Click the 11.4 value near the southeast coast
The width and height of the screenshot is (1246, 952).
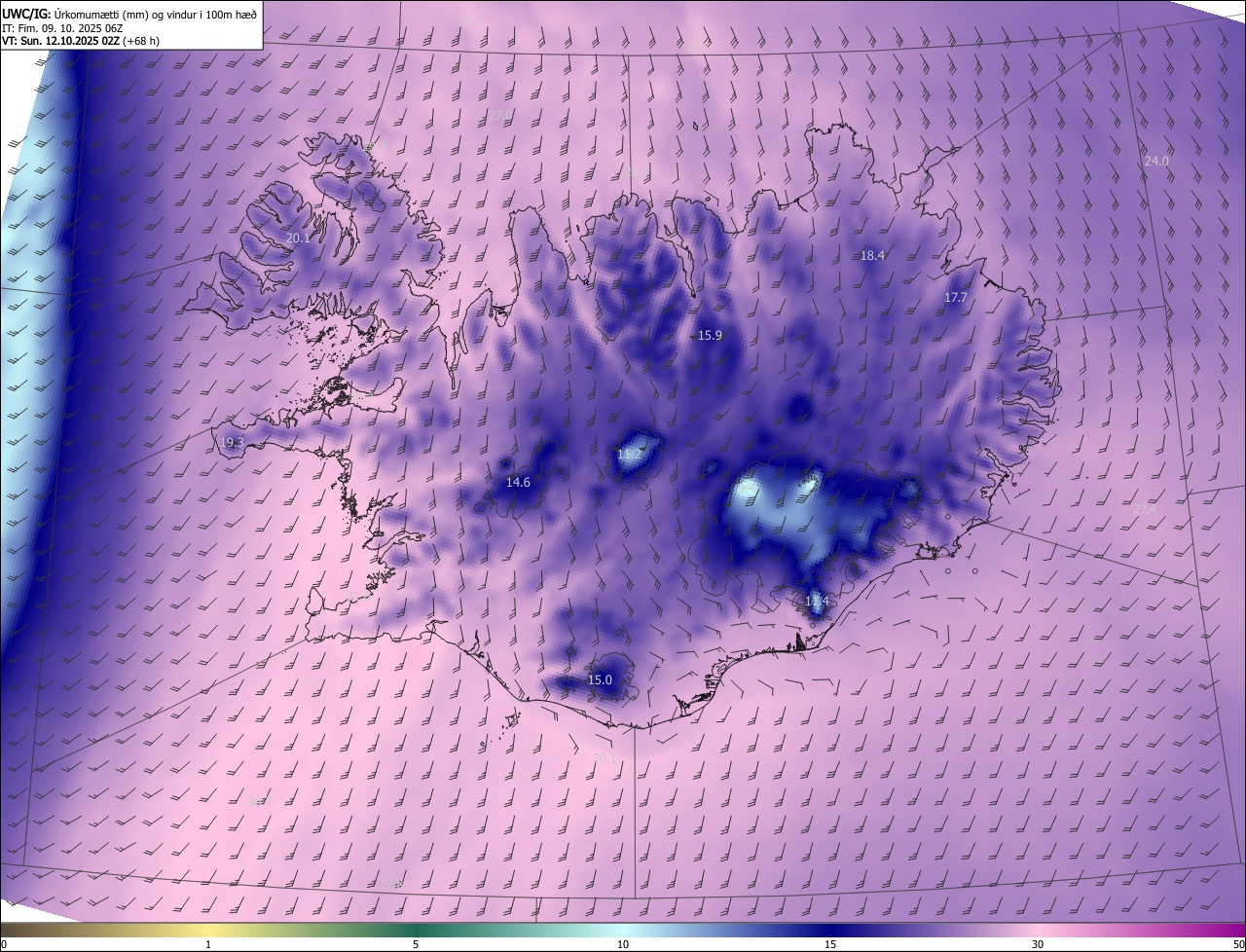tap(817, 602)
